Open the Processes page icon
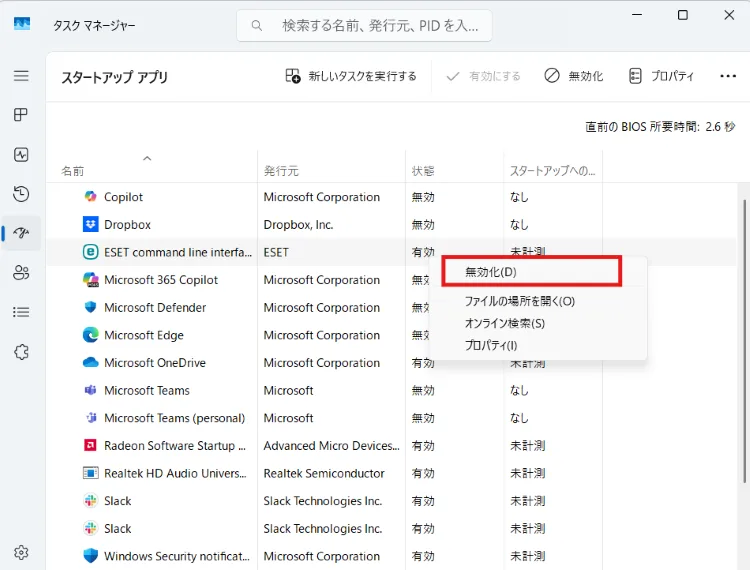This screenshot has width=750, height=570. [x=21, y=115]
